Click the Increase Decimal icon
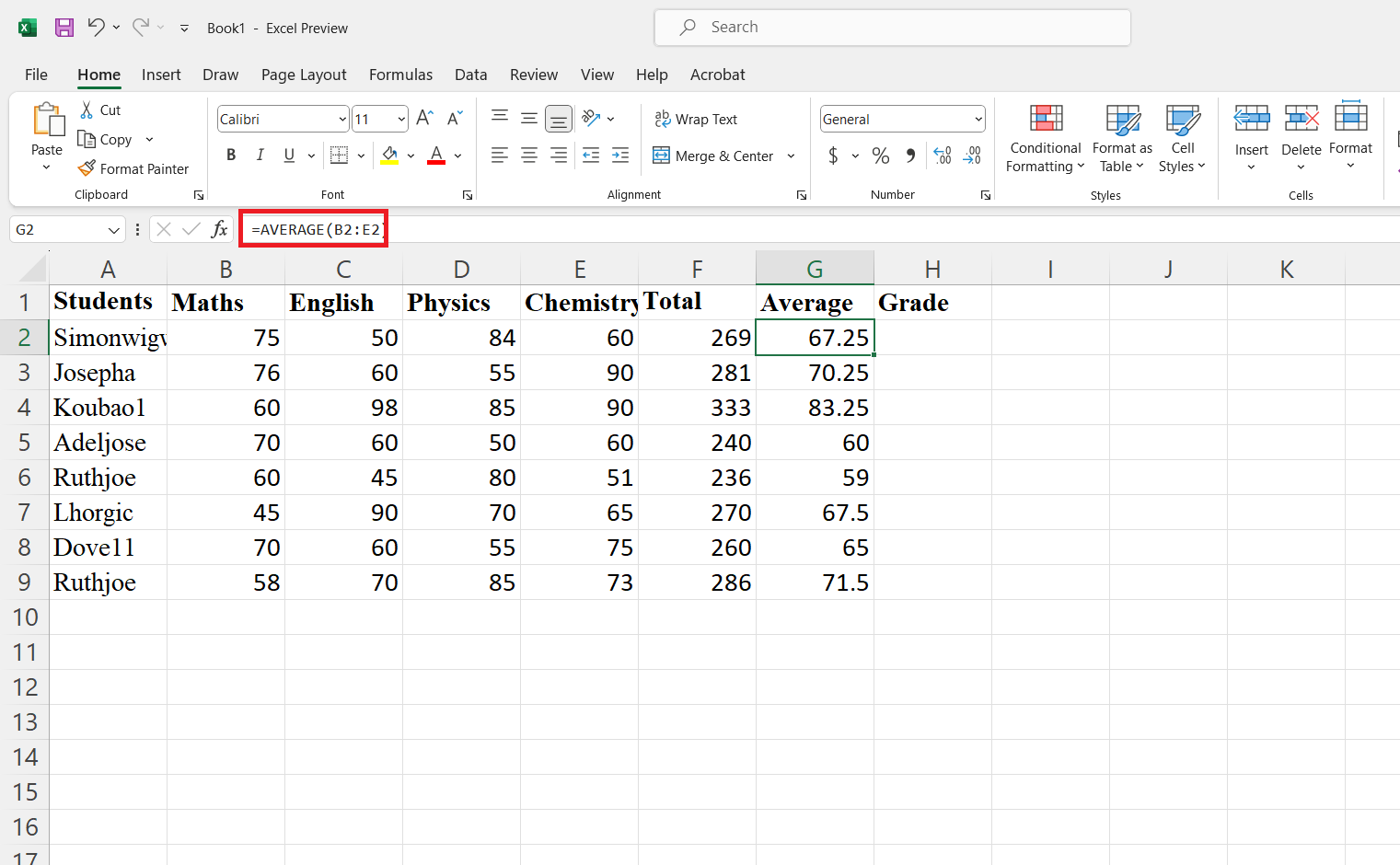Viewport: 1400px width, 865px height. [943, 156]
